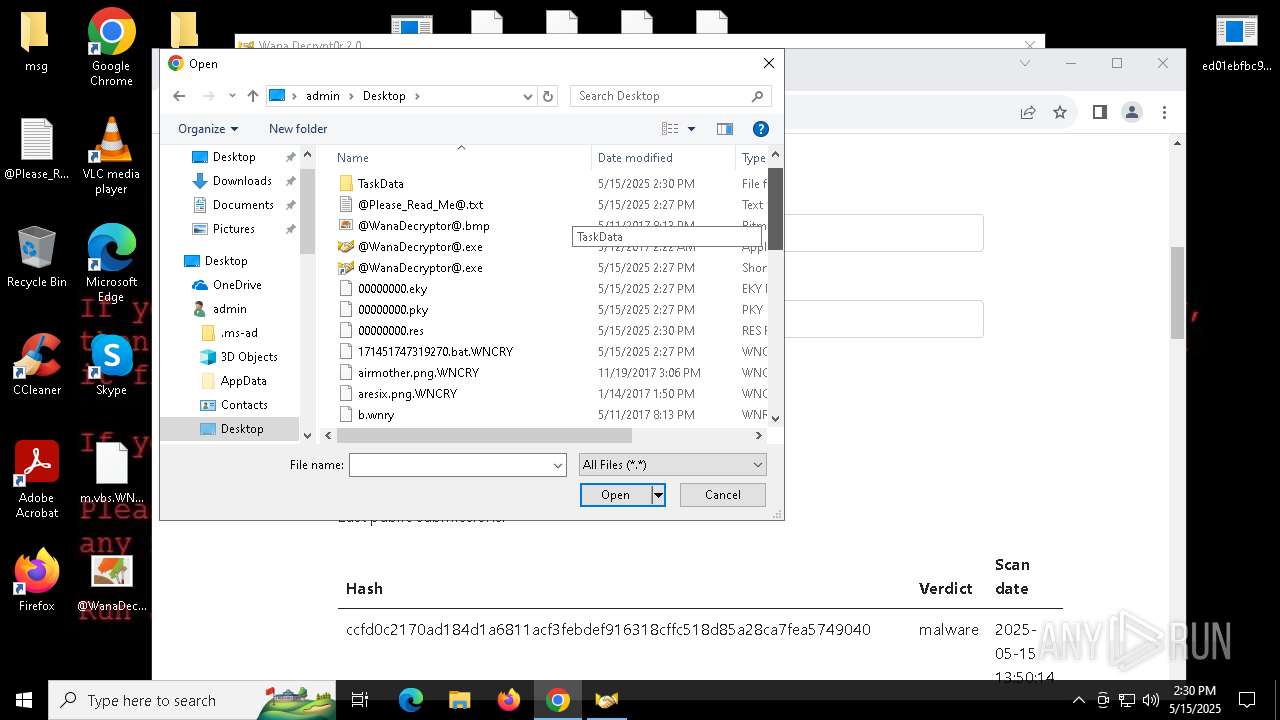The height and width of the screenshot is (720, 1280).
Task: Toggle Chrome side panel icon
Action: point(1100,113)
